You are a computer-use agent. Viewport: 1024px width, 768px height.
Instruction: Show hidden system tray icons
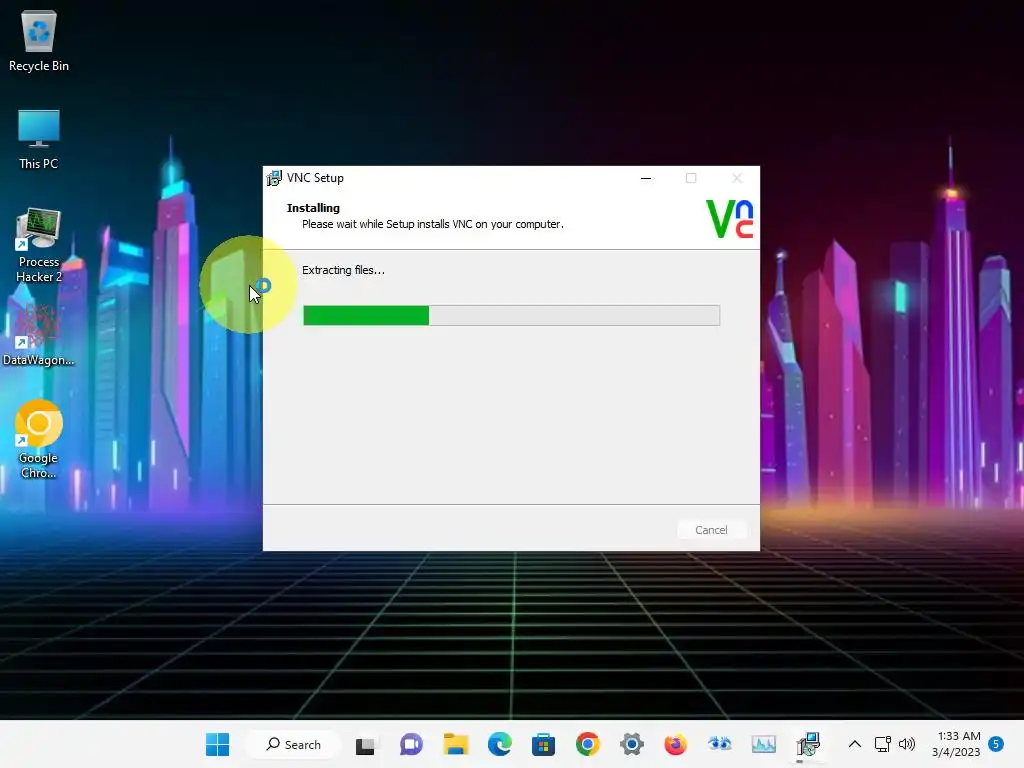854,744
